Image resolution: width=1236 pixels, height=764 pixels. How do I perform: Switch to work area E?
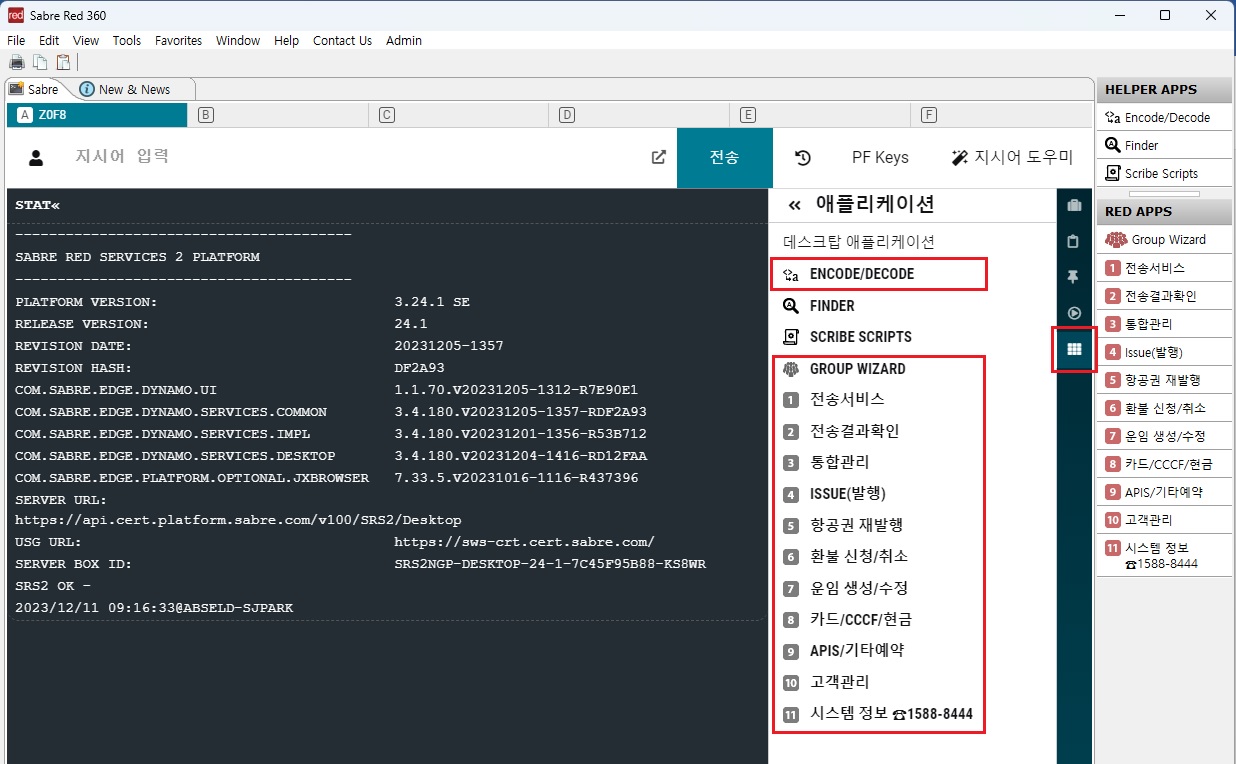pos(820,115)
